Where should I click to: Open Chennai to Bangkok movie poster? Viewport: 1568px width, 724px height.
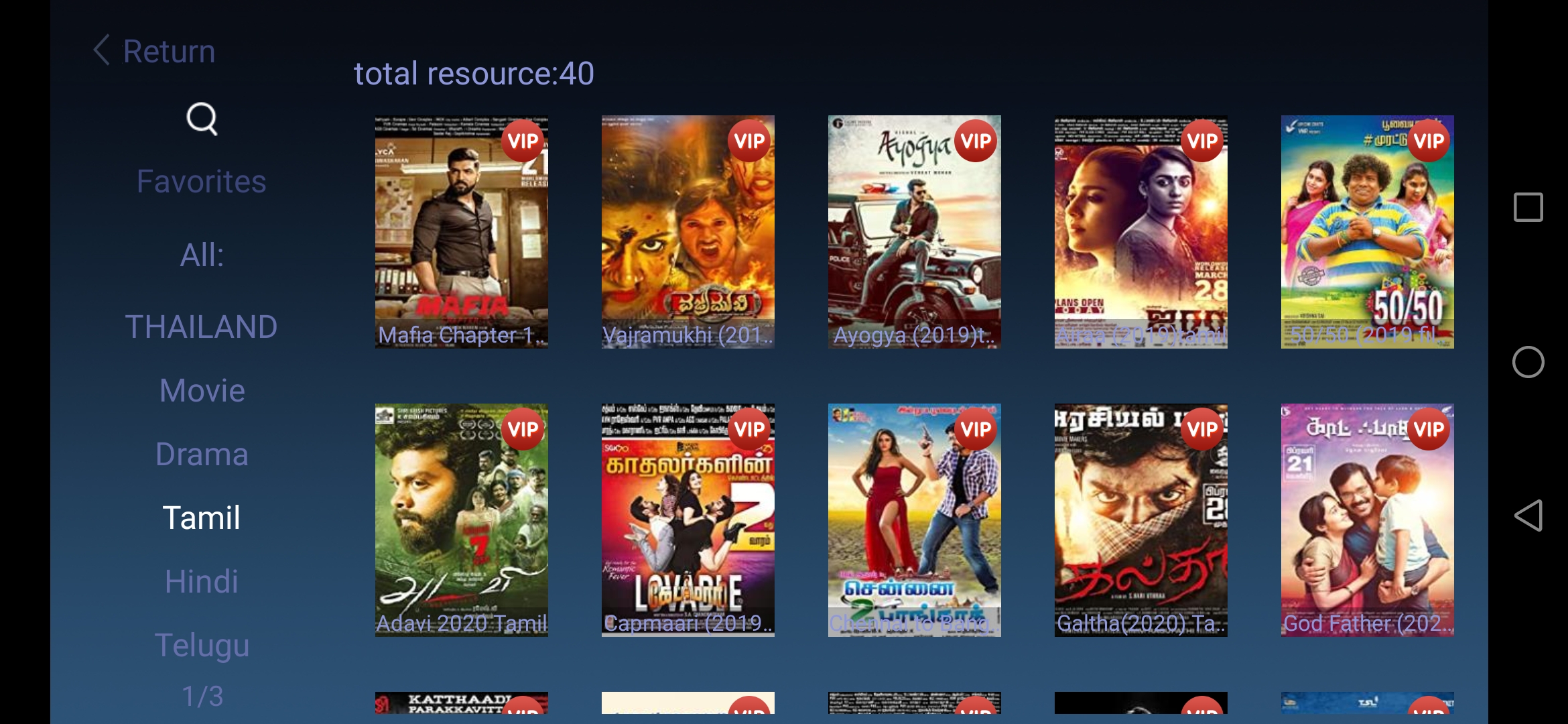pyautogui.click(x=915, y=520)
